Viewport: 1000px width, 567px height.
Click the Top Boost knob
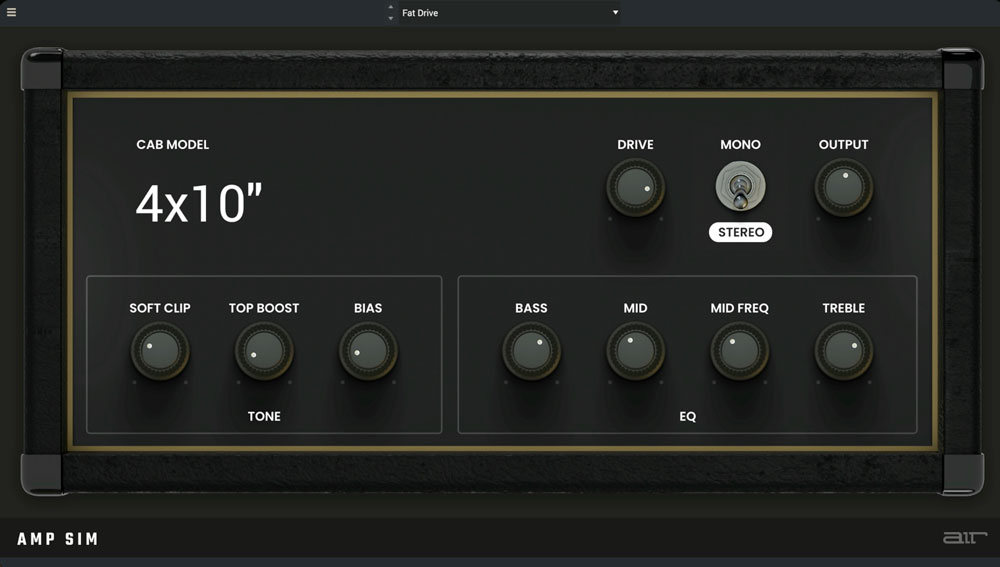coord(264,351)
